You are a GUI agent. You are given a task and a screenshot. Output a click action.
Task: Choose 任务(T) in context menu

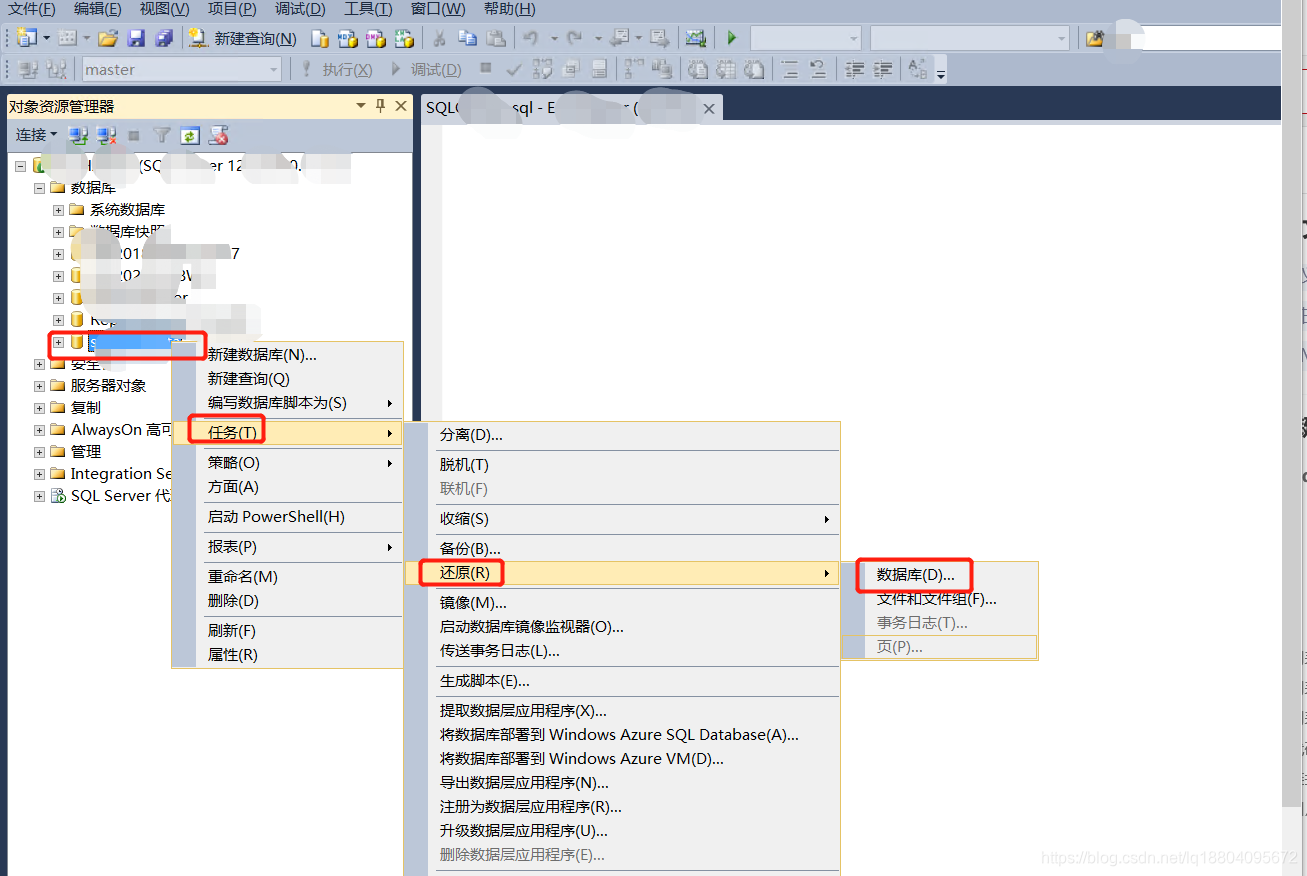tap(287, 432)
